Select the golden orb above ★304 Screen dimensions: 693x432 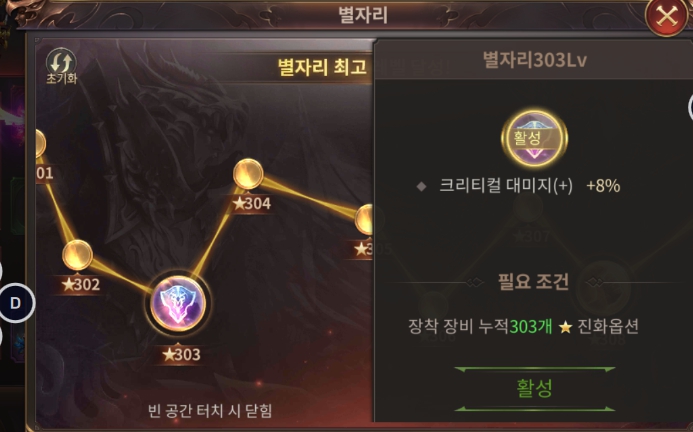(x=248, y=174)
